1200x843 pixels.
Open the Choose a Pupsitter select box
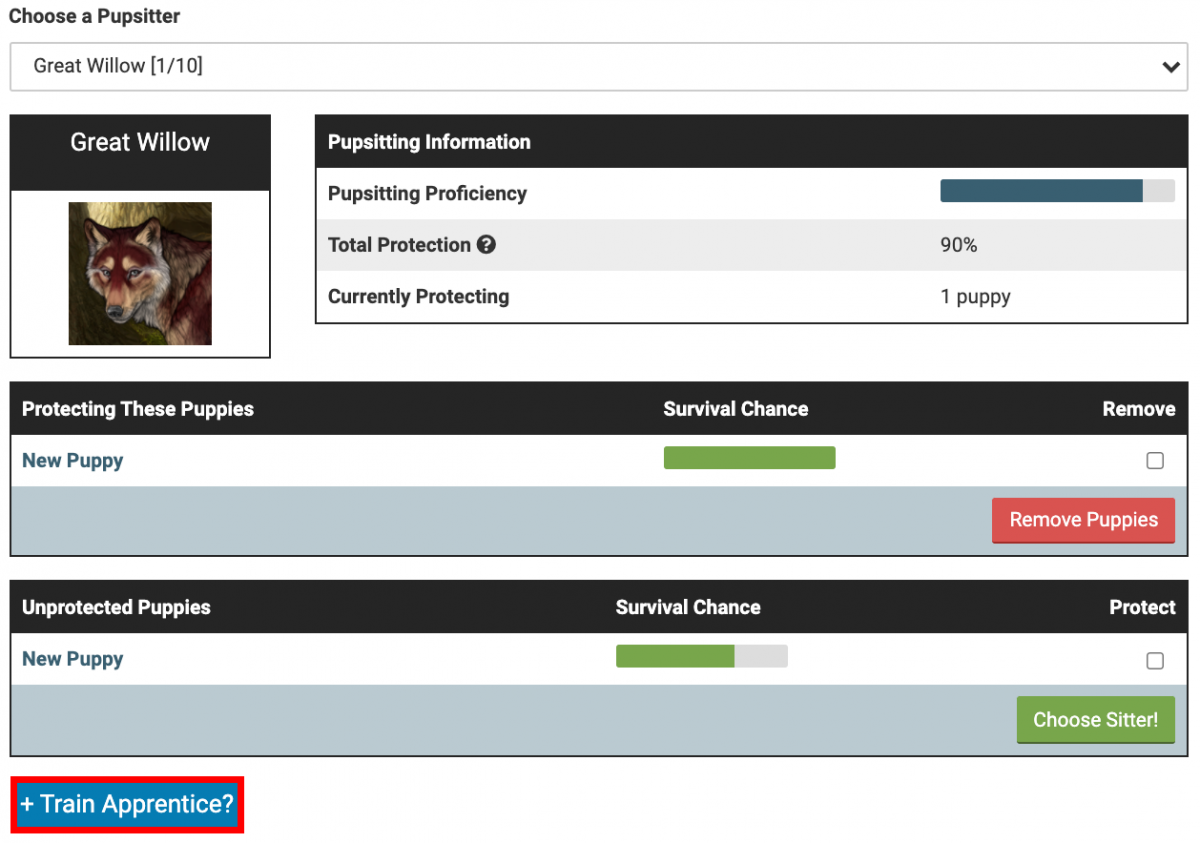click(x=598, y=67)
